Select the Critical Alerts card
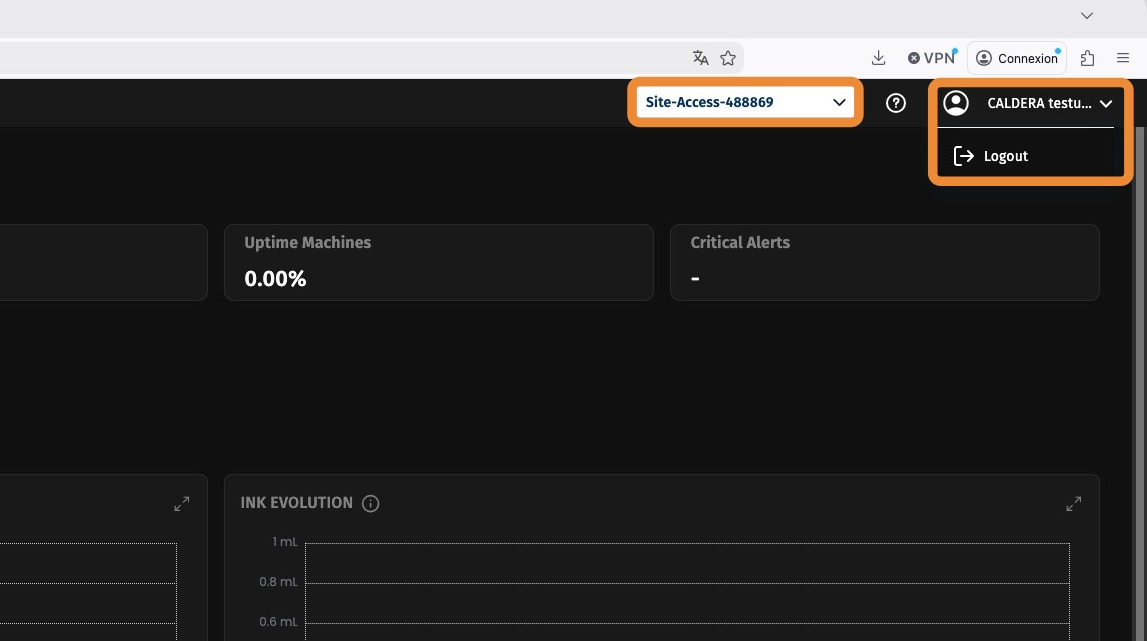The image size is (1147, 641). tap(884, 263)
